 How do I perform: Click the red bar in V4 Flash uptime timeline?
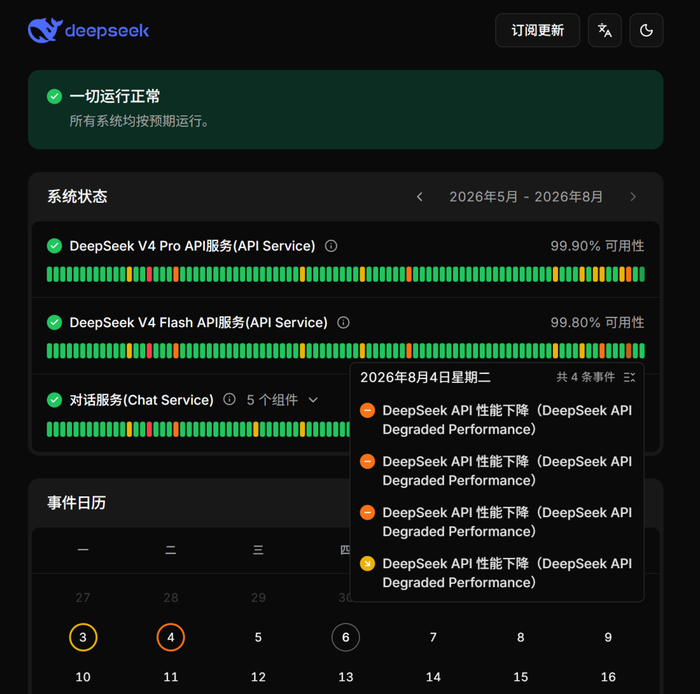[x=150, y=351]
